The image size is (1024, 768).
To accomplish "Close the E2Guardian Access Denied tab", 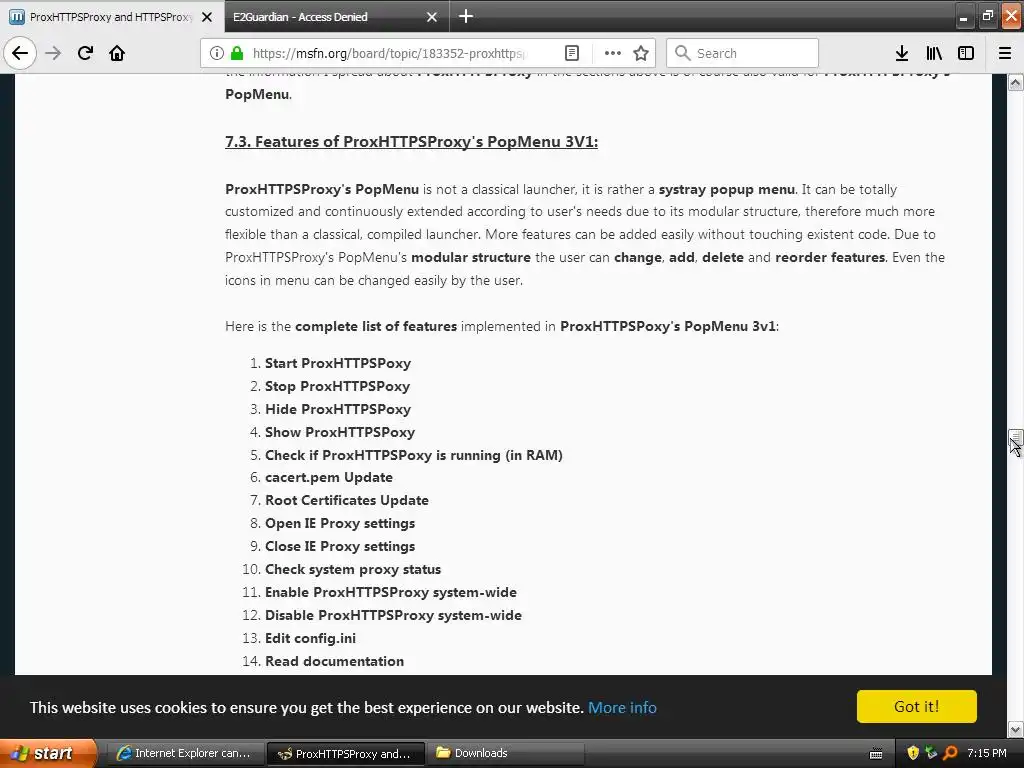I will tap(432, 17).
